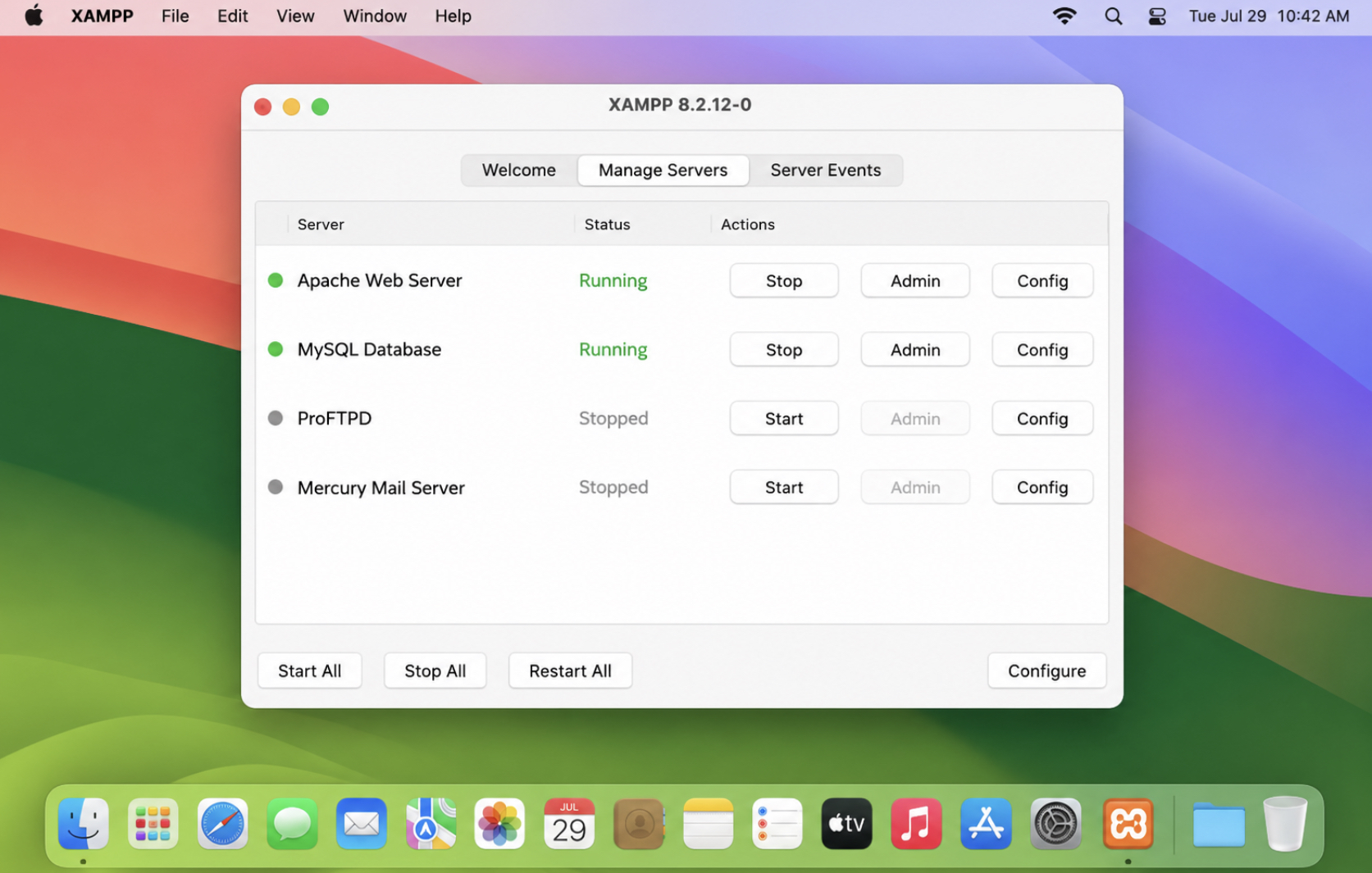Open Mail app in Dock

coord(361,824)
